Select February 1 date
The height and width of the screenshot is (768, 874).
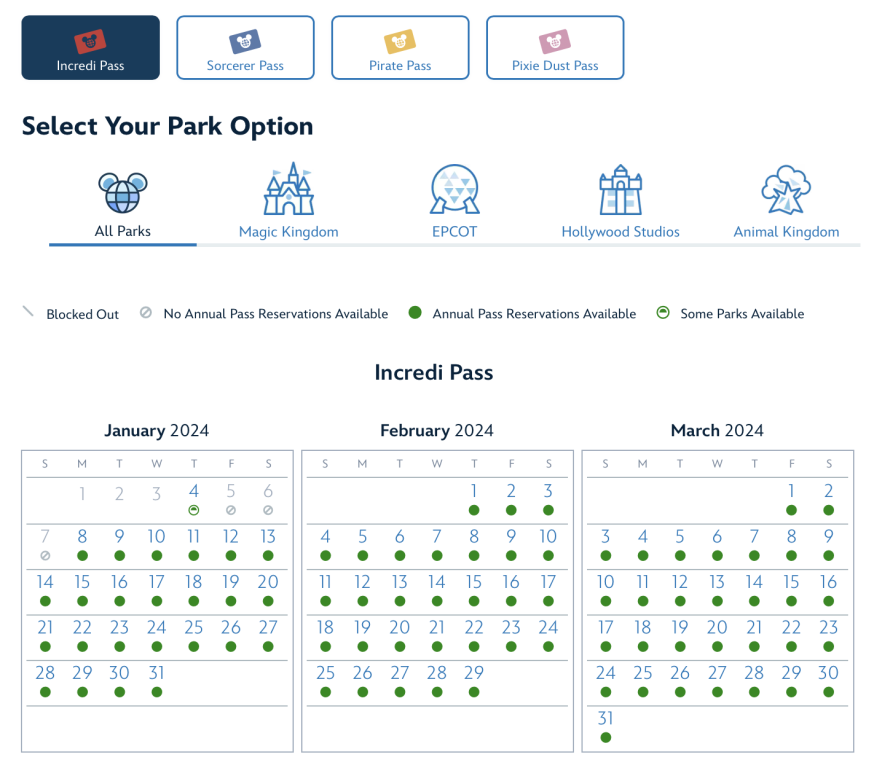tap(474, 491)
